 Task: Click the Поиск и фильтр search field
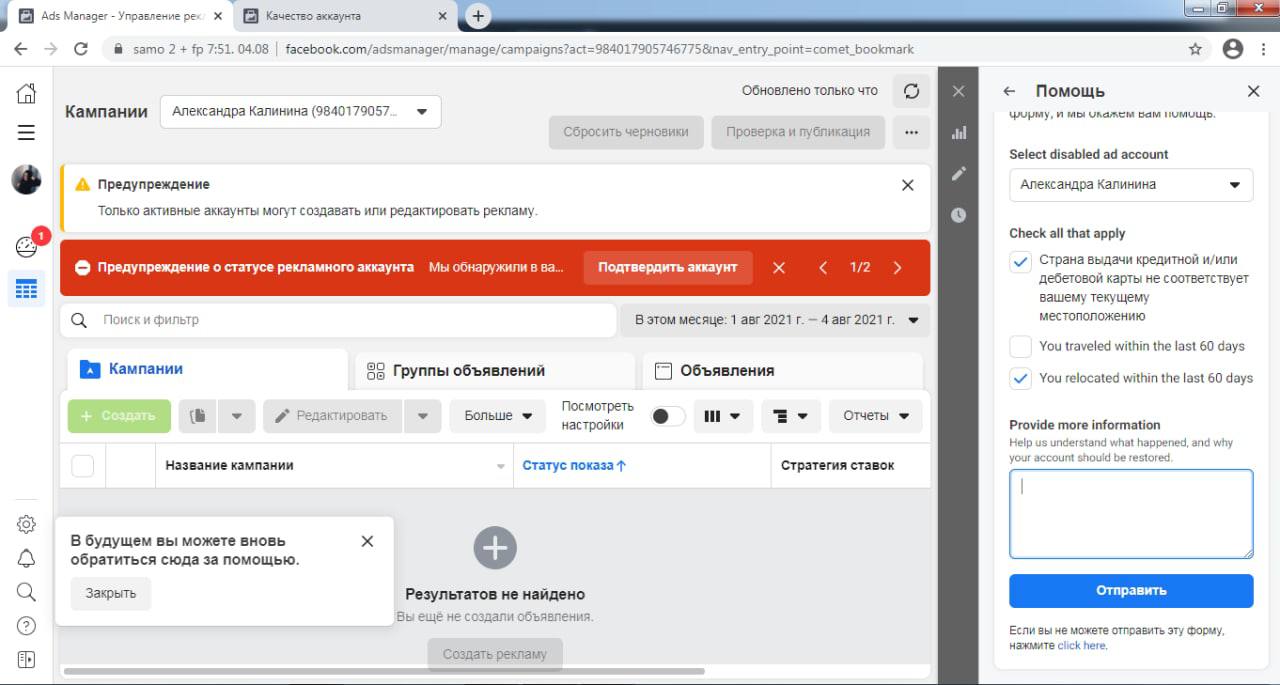tap(338, 320)
